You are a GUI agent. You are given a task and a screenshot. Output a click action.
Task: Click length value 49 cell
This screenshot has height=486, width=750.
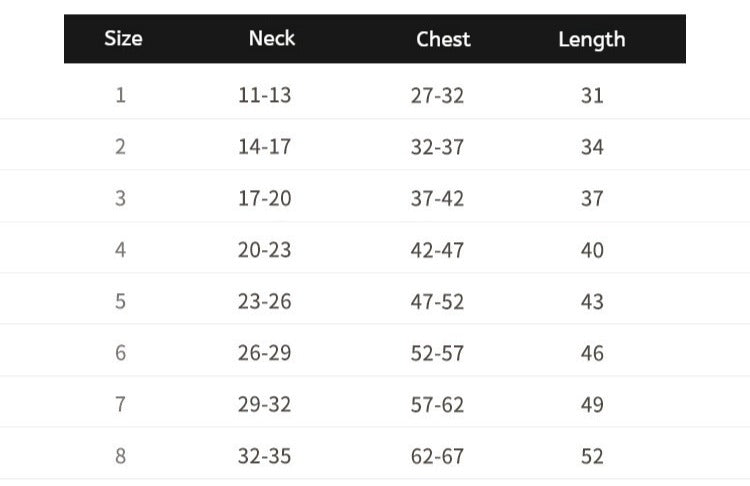click(592, 404)
